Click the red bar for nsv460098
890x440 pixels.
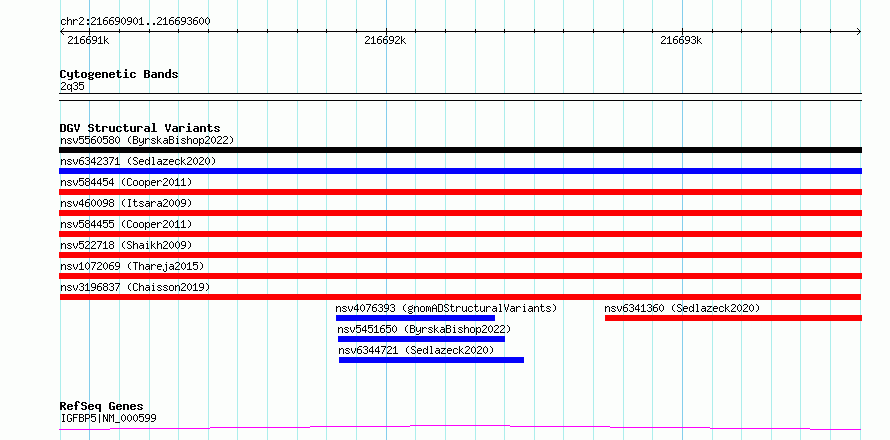(x=460, y=213)
